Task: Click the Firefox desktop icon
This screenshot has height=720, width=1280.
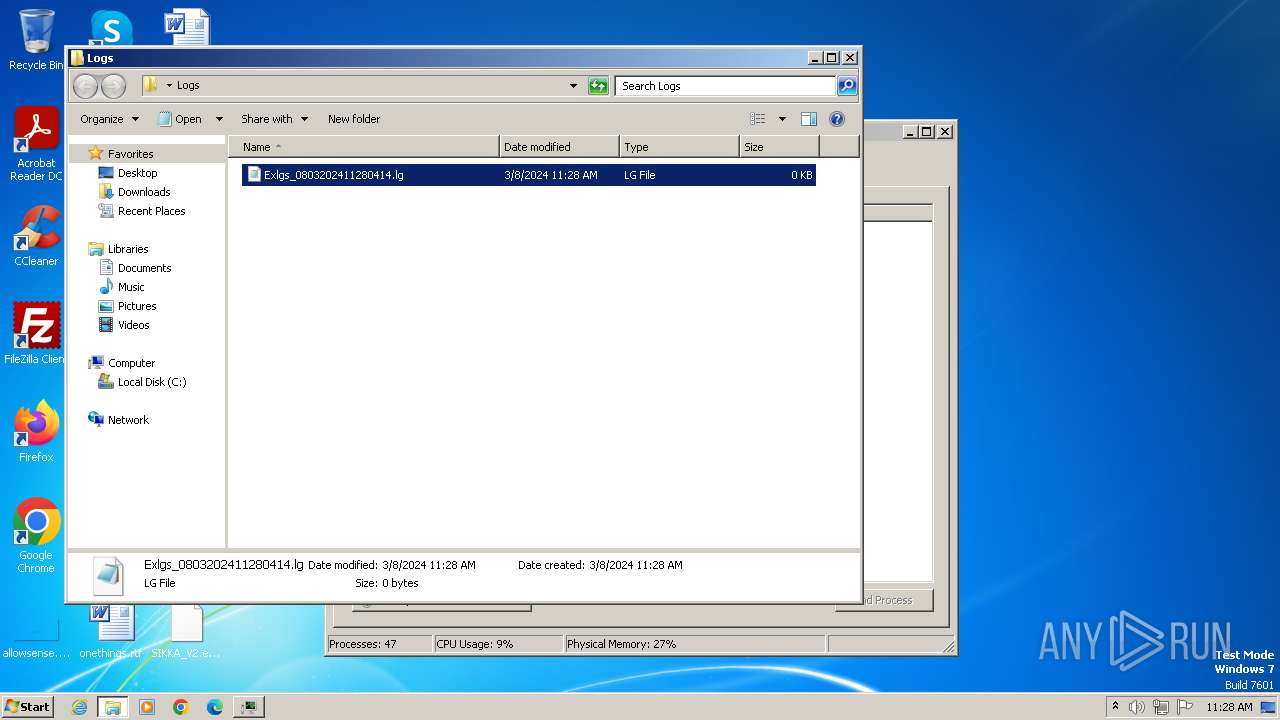Action: (36, 432)
